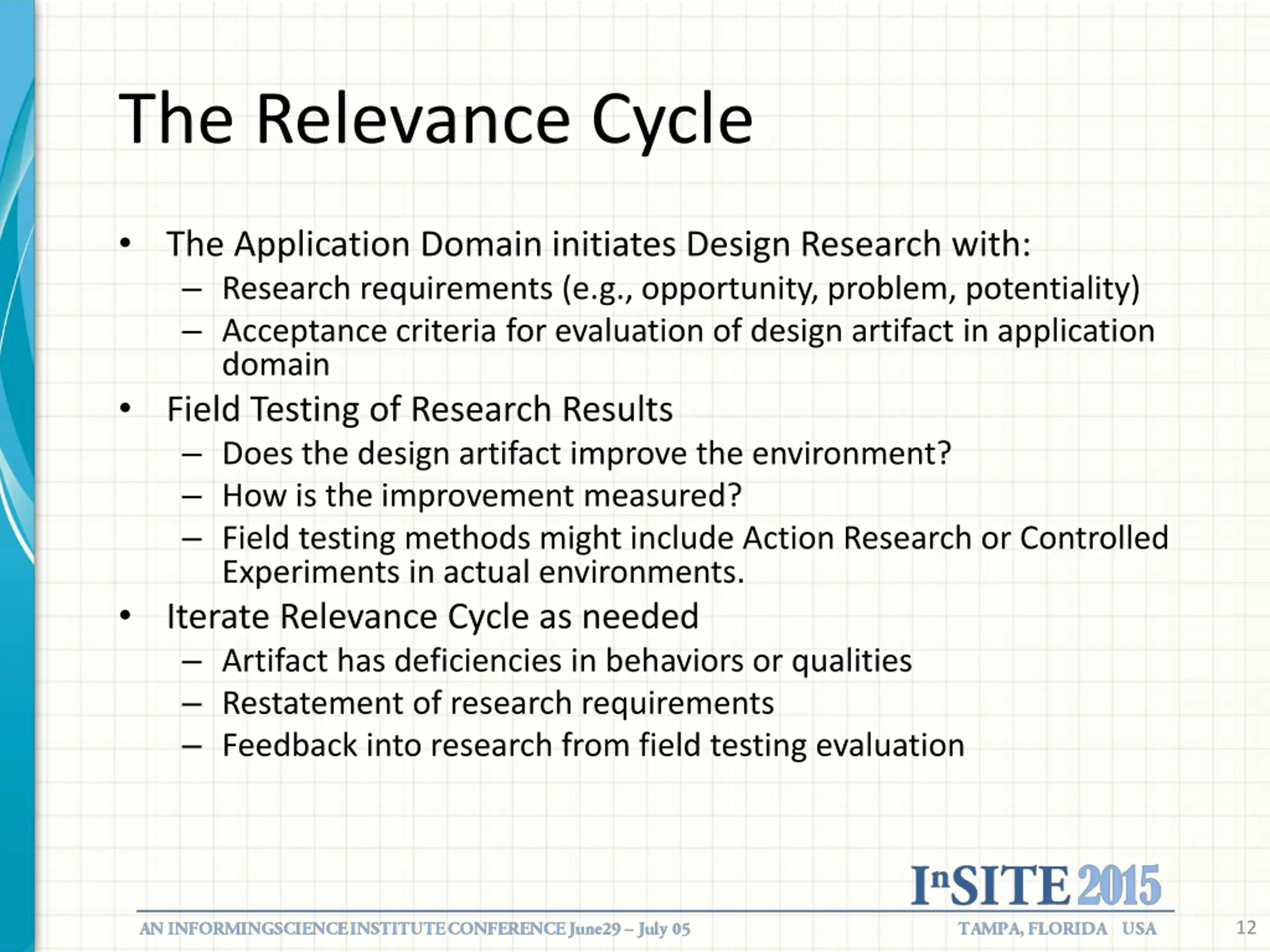The height and width of the screenshot is (952, 1270).
Task: Click 'Artifact has deficiencies in behaviors or qualities'
Action: [567, 661]
